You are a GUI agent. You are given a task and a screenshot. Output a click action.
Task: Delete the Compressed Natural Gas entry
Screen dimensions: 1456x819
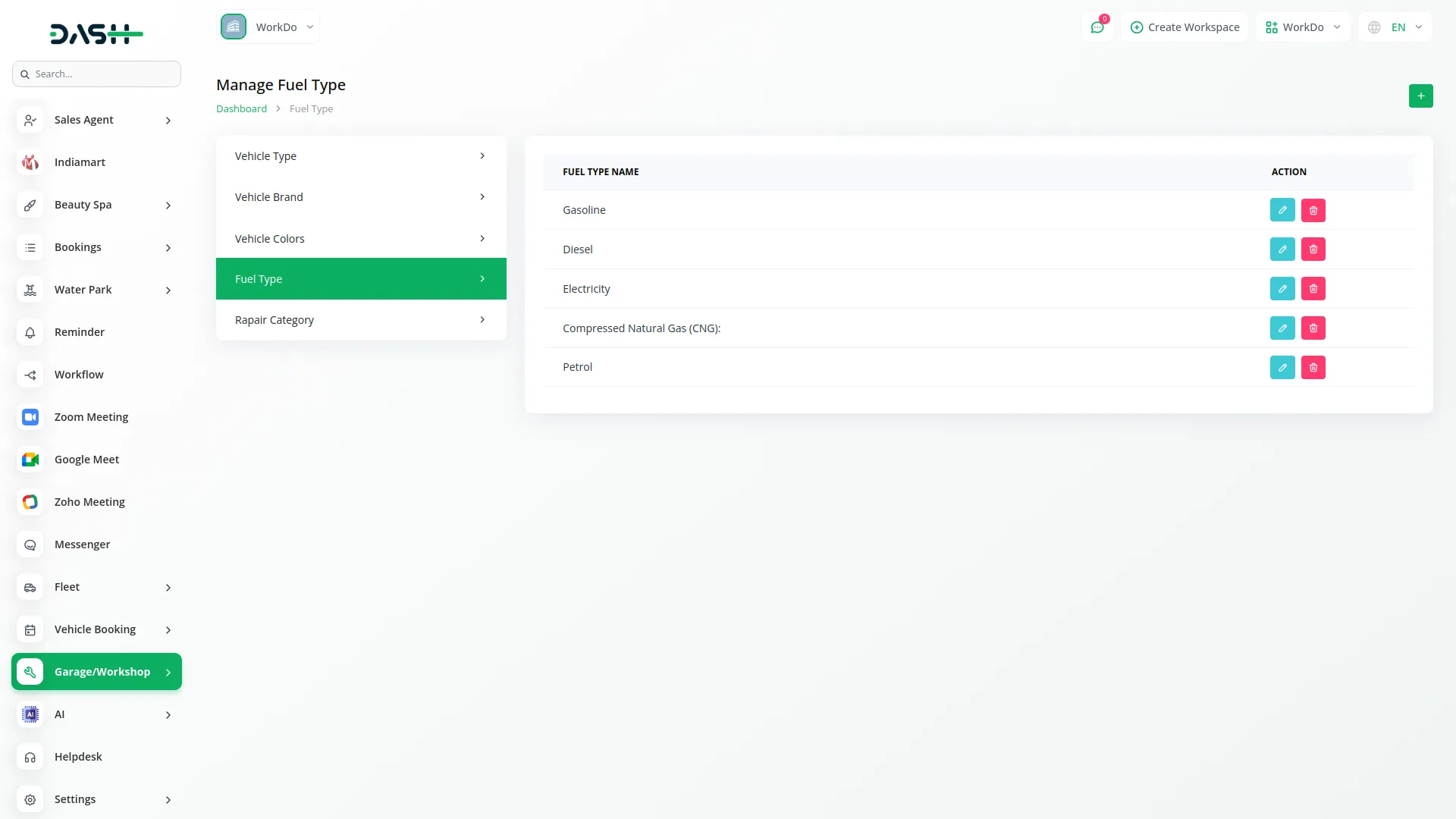(x=1313, y=328)
